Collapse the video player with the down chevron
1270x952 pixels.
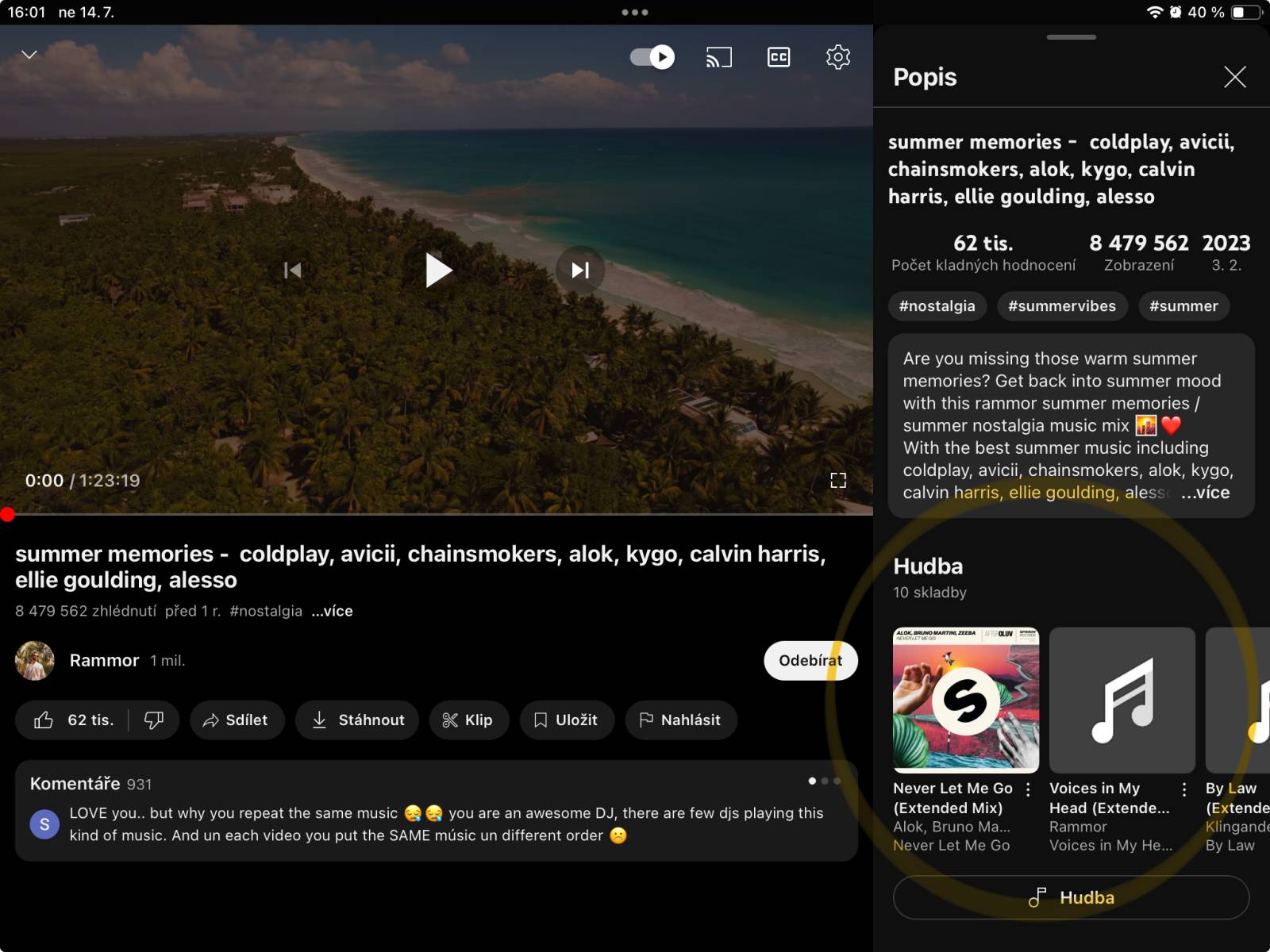(29, 55)
